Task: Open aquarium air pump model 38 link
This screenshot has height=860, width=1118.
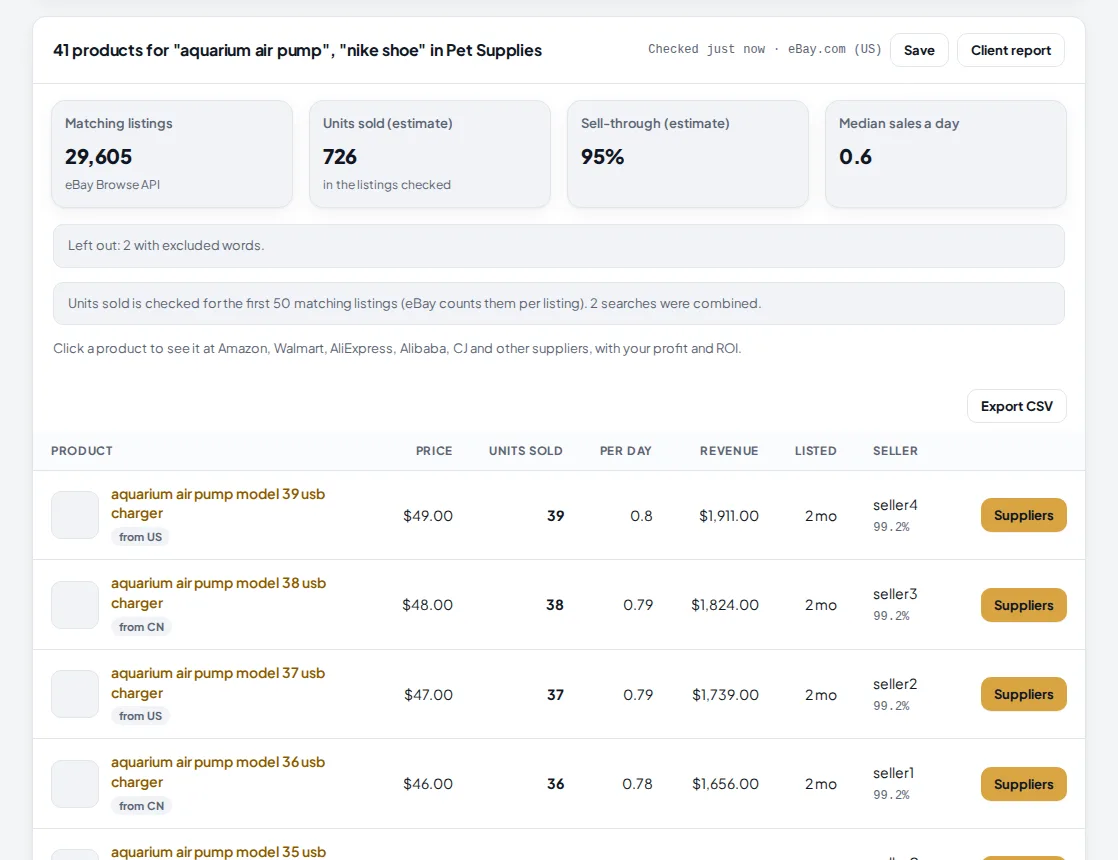Action: point(218,593)
